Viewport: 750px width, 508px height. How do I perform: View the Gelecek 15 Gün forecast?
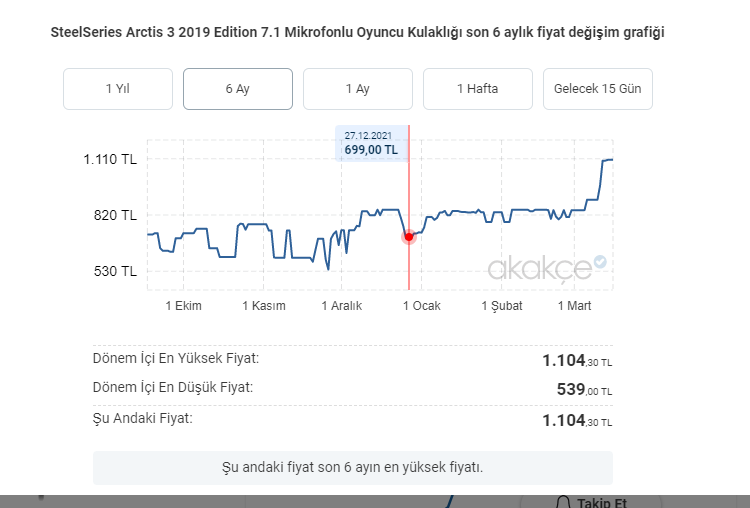pos(598,89)
